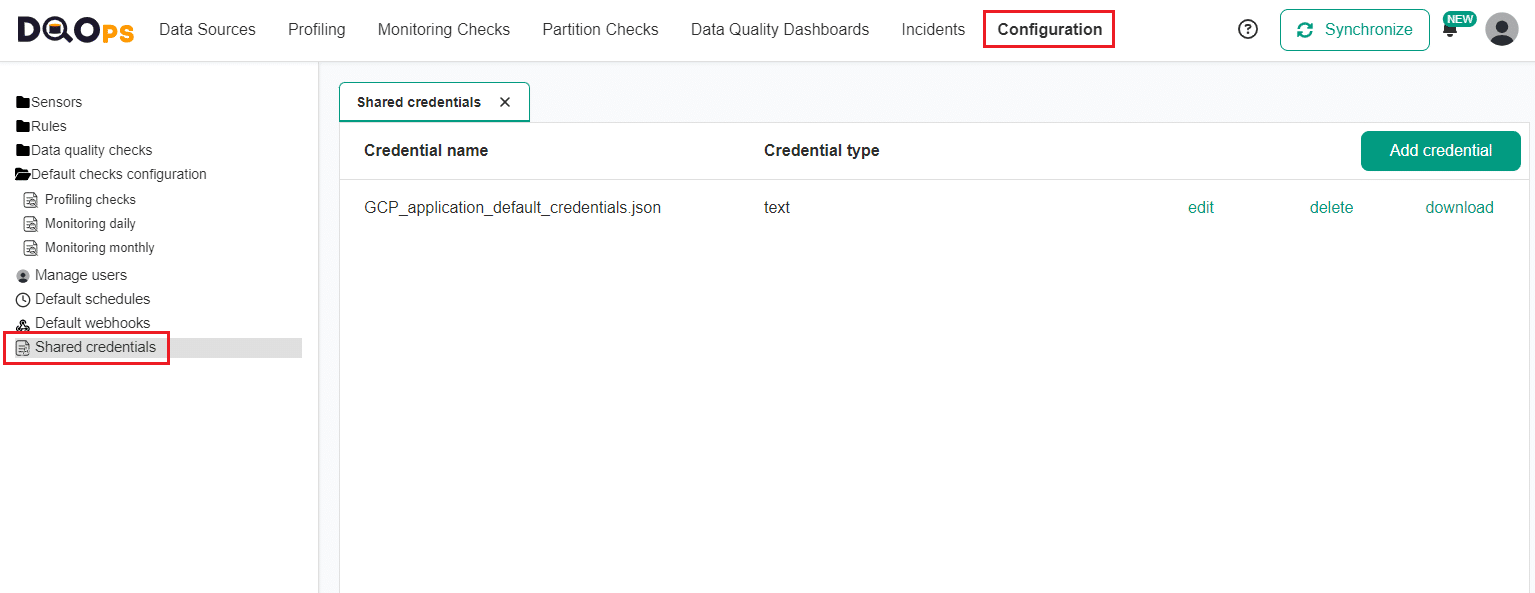Click the Sensors folder icon
The height and width of the screenshot is (593, 1535).
[x=23, y=102]
